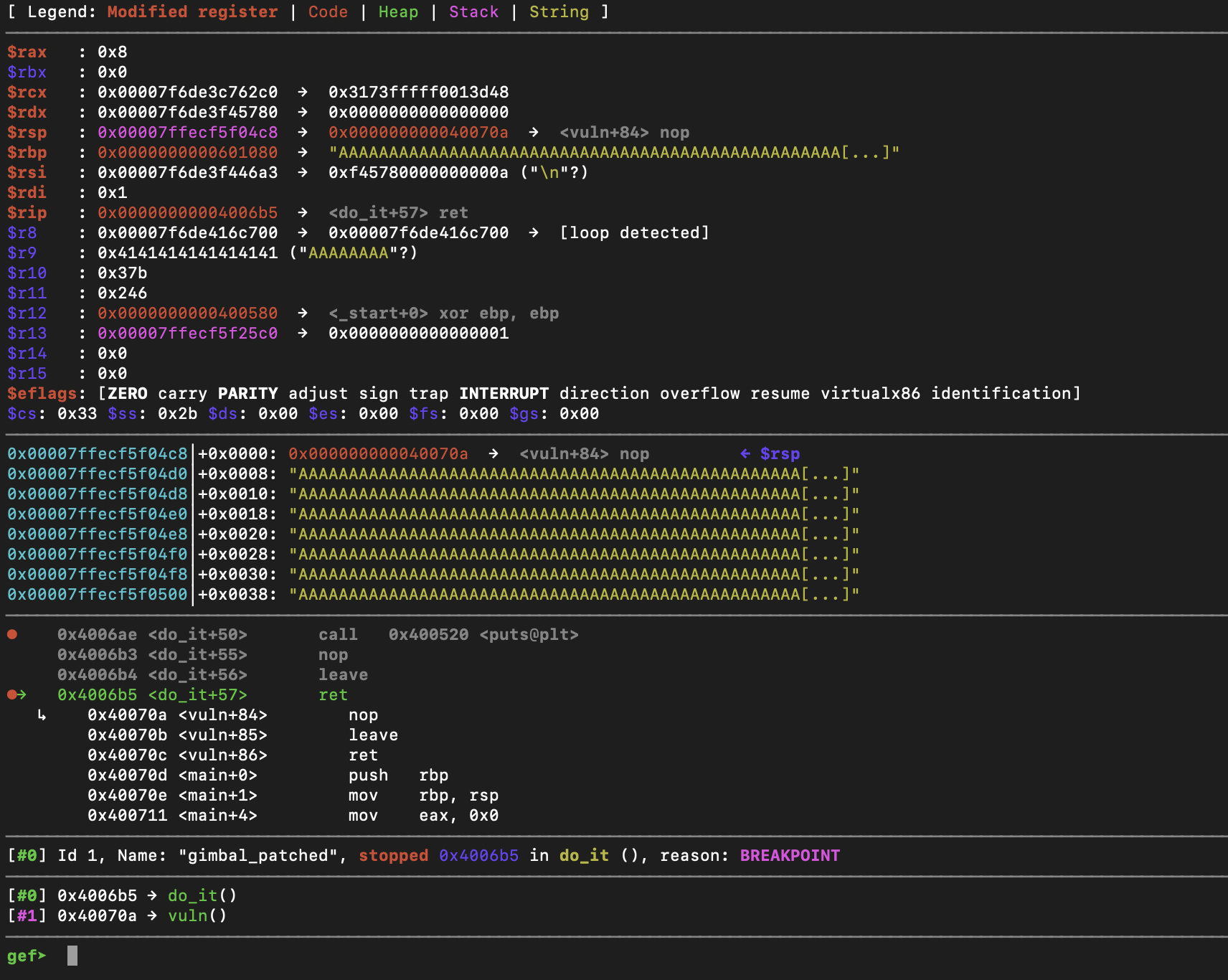Screen dimensions: 1228x980
Task: Click the 'Heap' legend entry
Action: [x=399, y=11]
